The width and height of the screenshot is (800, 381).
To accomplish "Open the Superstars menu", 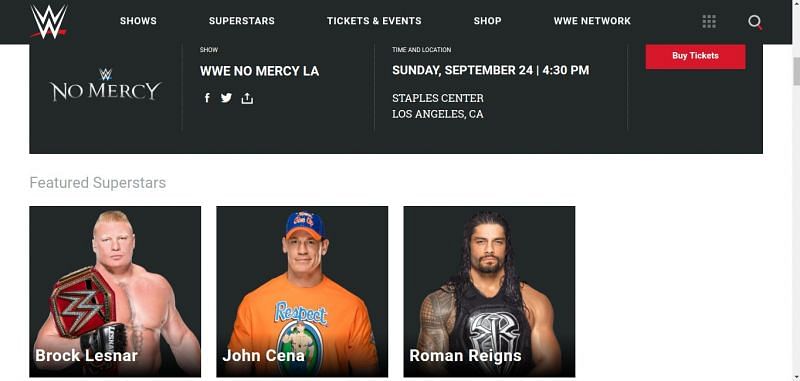I will click(x=242, y=21).
